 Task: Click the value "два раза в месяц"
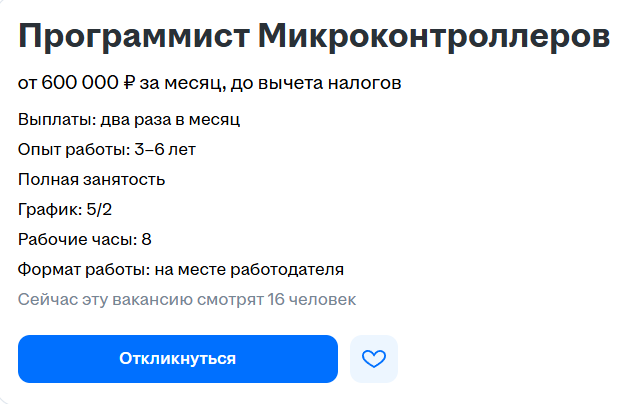point(170,120)
